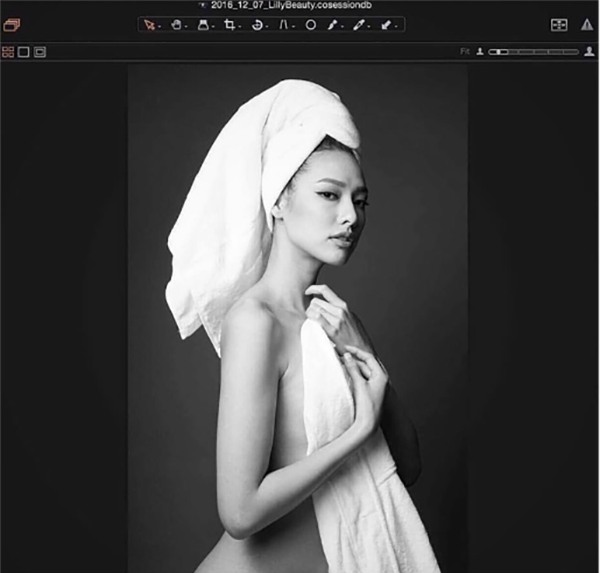The height and width of the screenshot is (573, 600).
Task: Select the Spot removal circle tool
Action: [310, 25]
